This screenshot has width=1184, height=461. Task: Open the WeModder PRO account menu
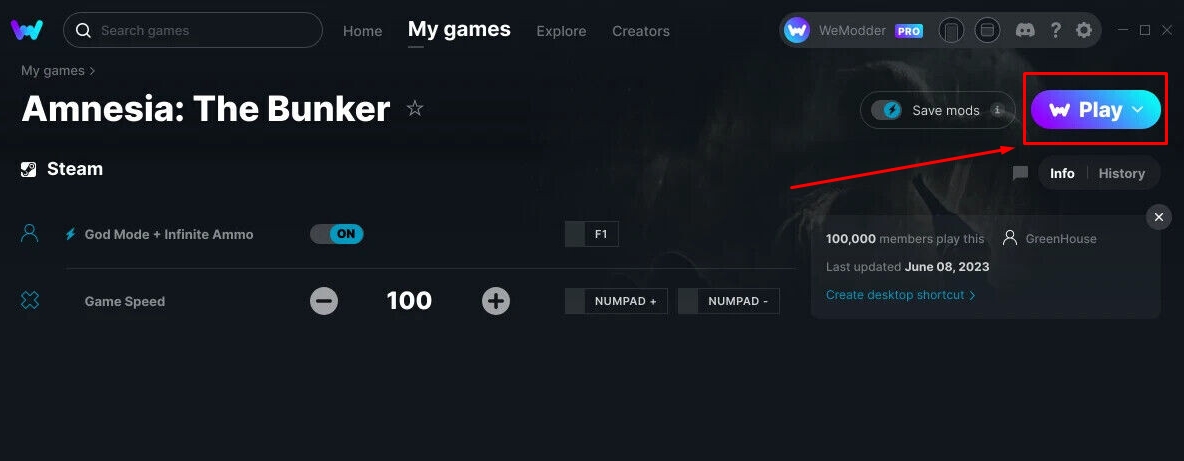click(x=853, y=31)
